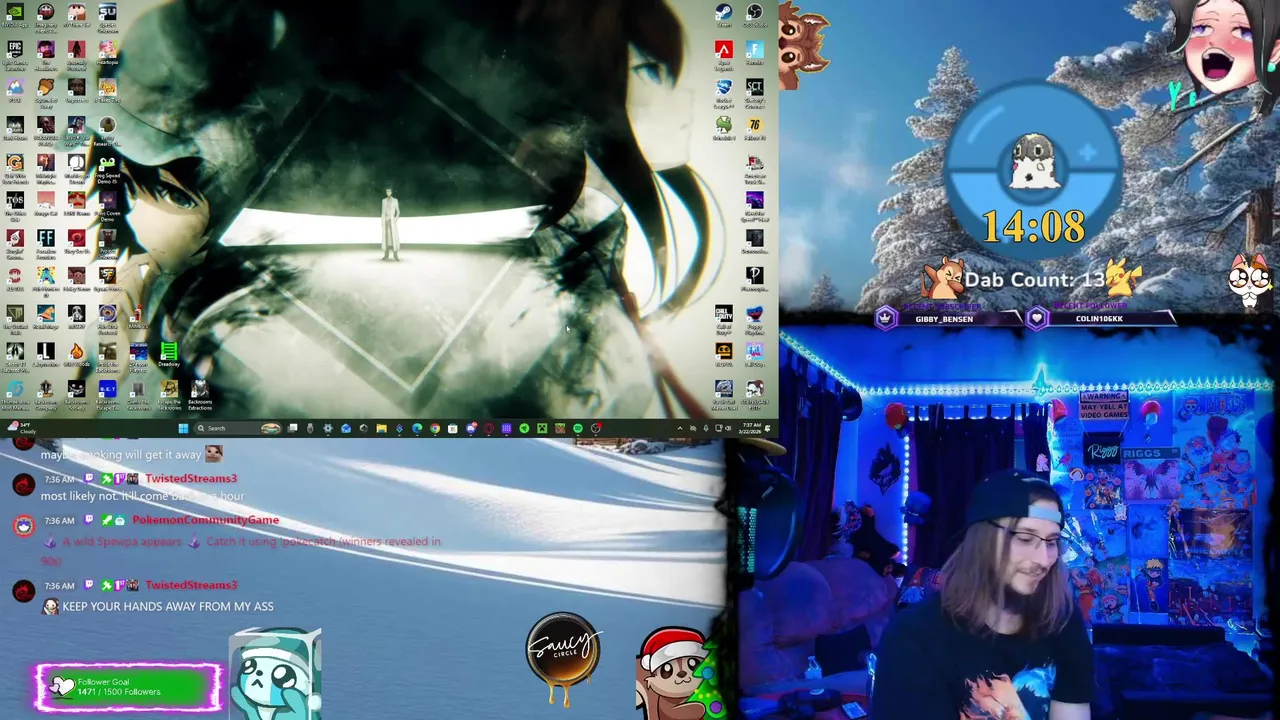Launch Microsoft Edge from the taskbar
The width and height of the screenshot is (1280, 720).
(x=417, y=428)
